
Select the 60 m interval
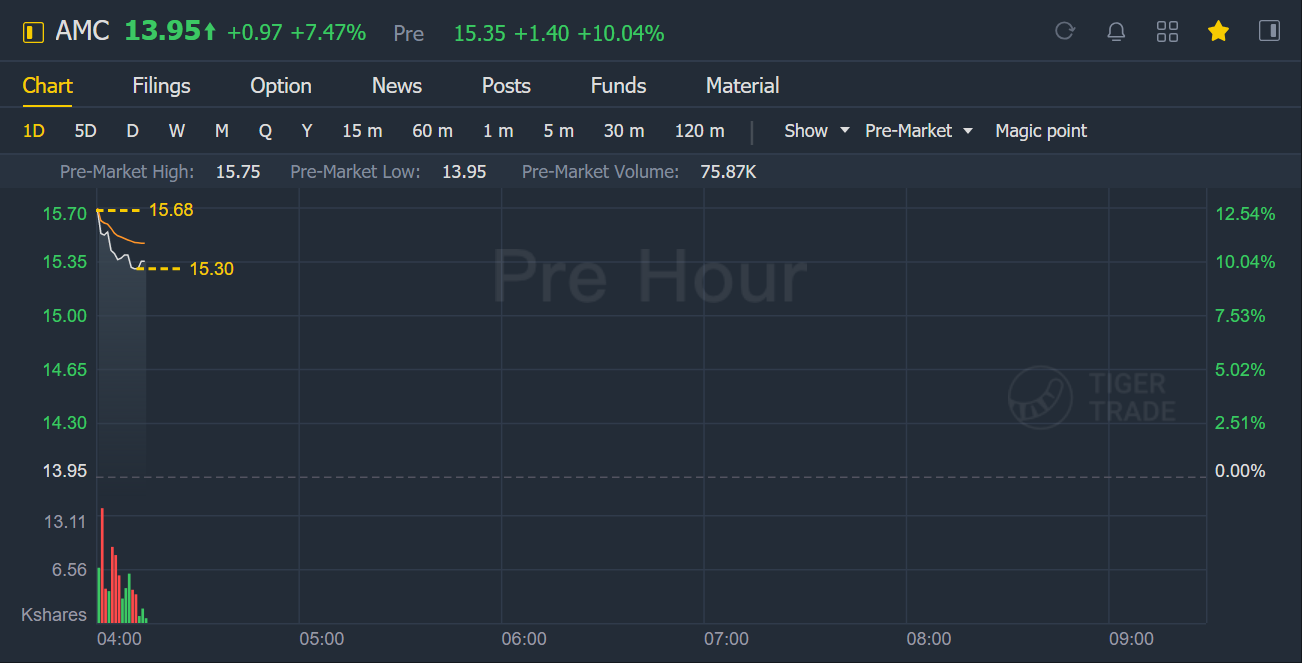click(432, 131)
